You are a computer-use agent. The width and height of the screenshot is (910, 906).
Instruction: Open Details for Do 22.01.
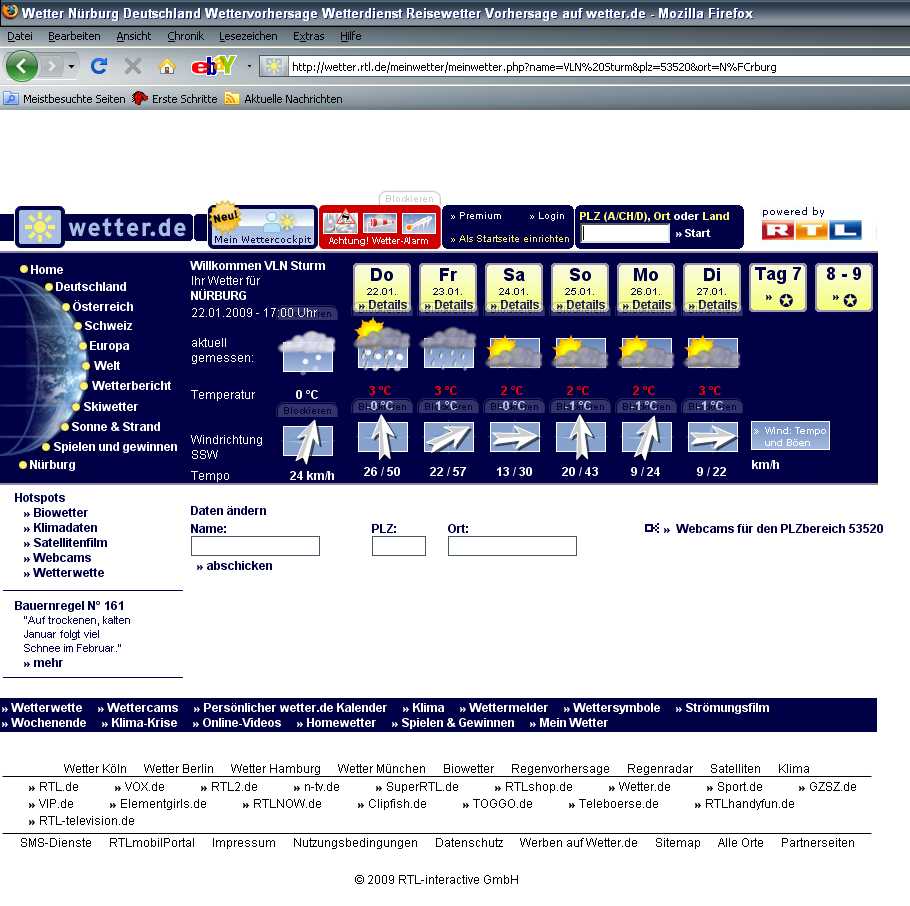click(382, 305)
